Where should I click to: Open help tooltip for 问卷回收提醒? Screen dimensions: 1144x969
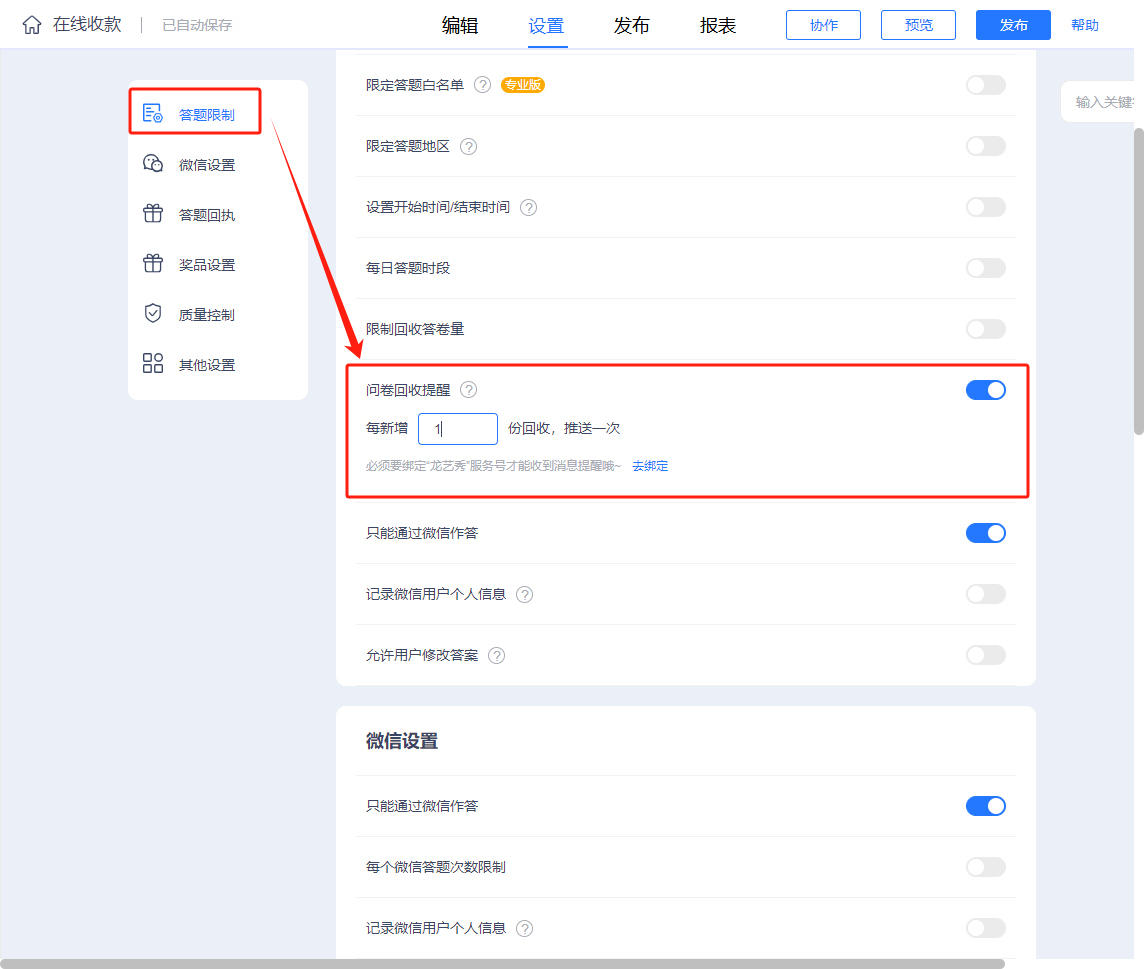pyautogui.click(x=468, y=390)
